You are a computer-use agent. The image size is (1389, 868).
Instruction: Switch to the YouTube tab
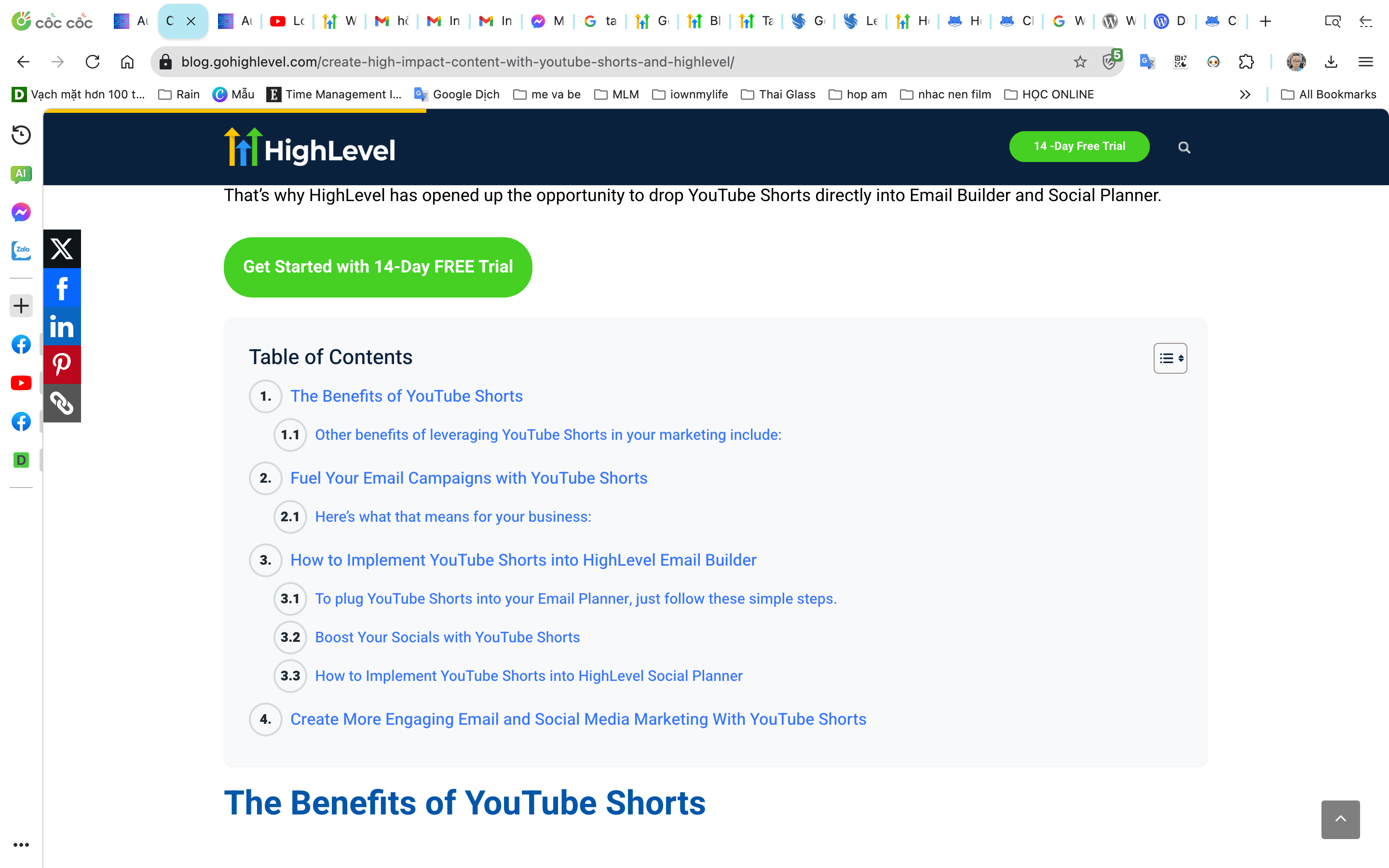(x=287, y=21)
